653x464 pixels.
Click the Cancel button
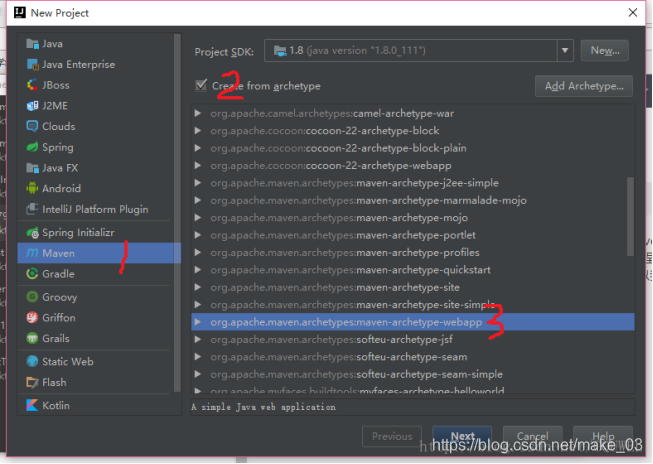533,436
